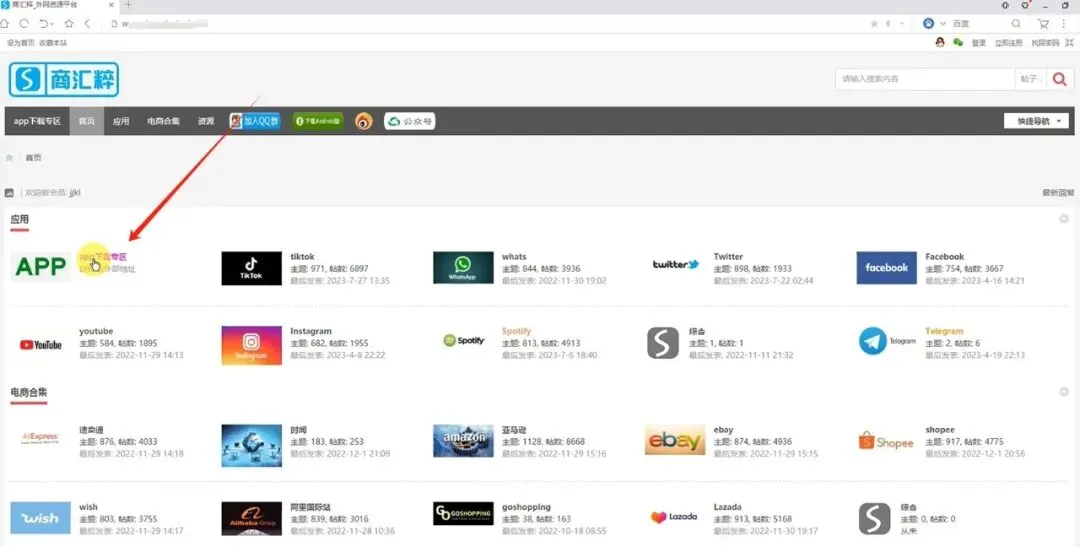Click the Telegram last post time 2023-4-19 22:13

point(992,355)
